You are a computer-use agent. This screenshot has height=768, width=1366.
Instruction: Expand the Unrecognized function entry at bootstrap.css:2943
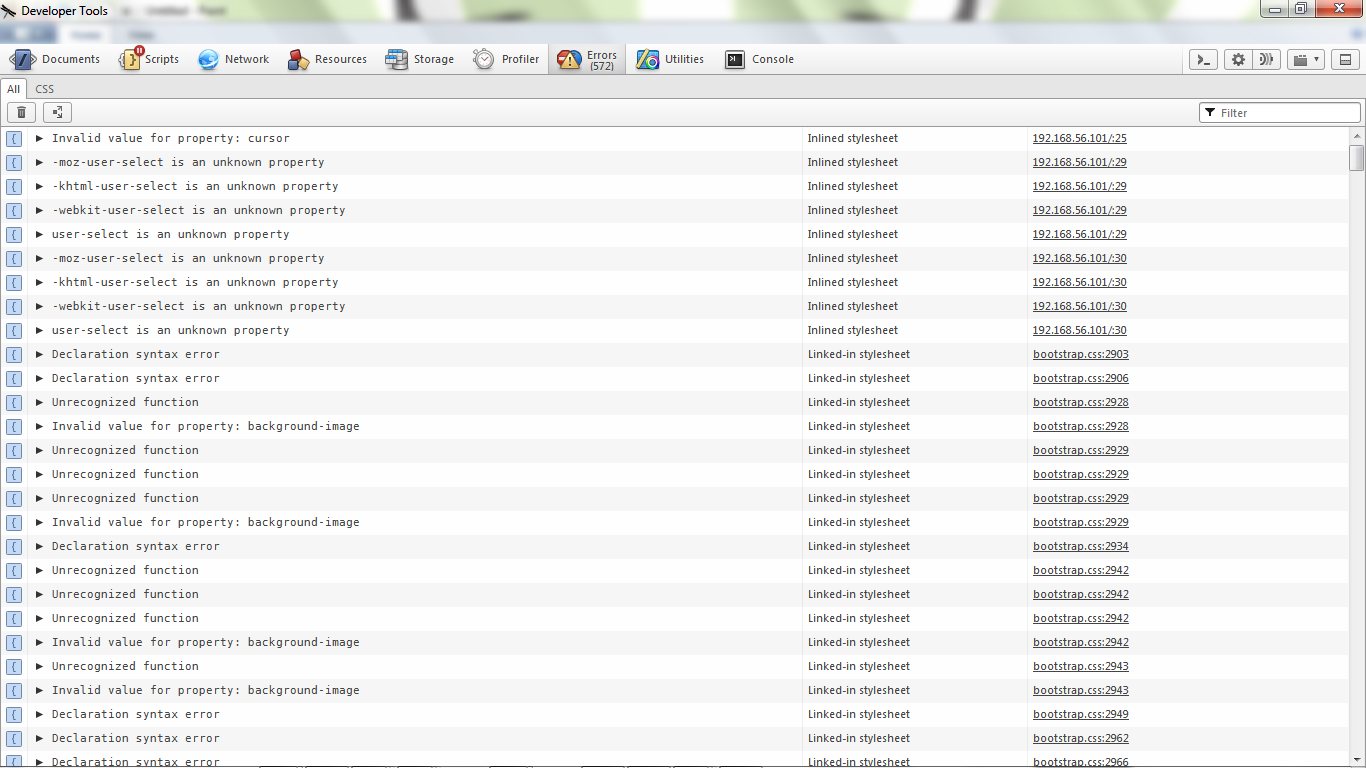pyautogui.click(x=40, y=666)
